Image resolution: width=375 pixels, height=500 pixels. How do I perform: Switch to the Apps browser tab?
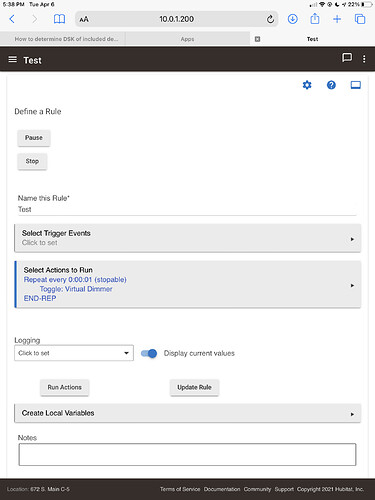pos(187,39)
